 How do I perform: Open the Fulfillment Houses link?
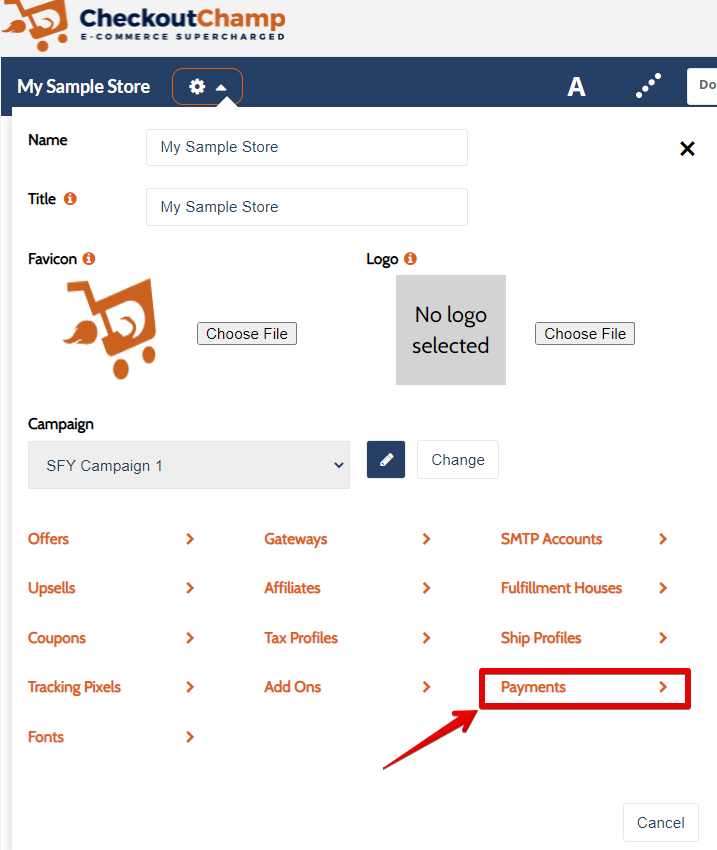(561, 588)
